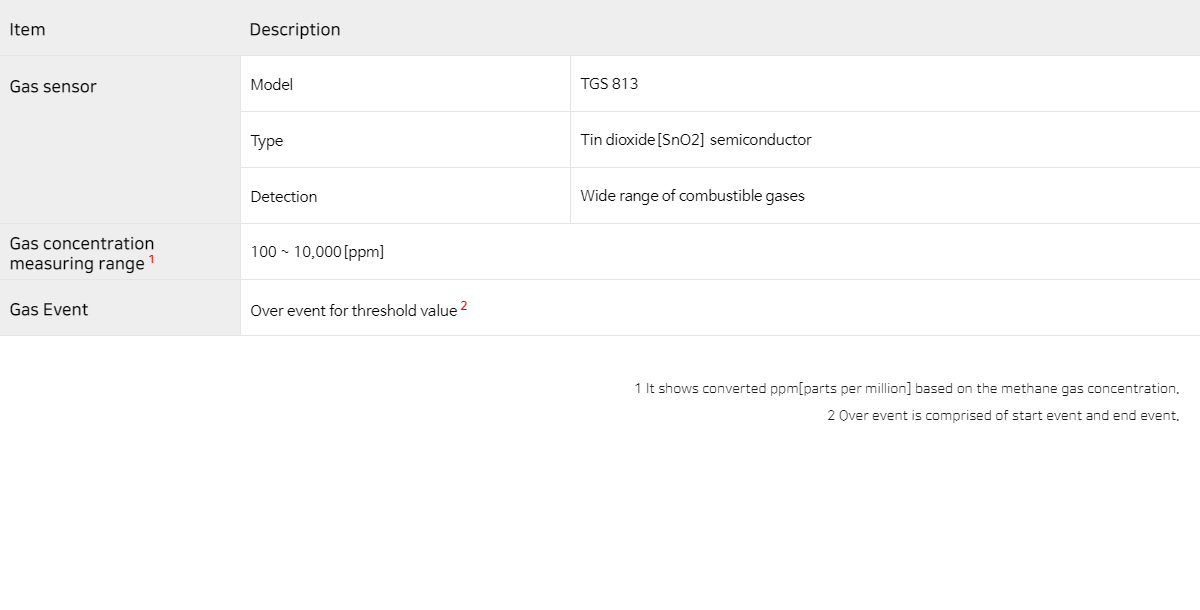Image resolution: width=1200 pixels, height=610 pixels.
Task: Click the Item column header
Action: [27, 29]
